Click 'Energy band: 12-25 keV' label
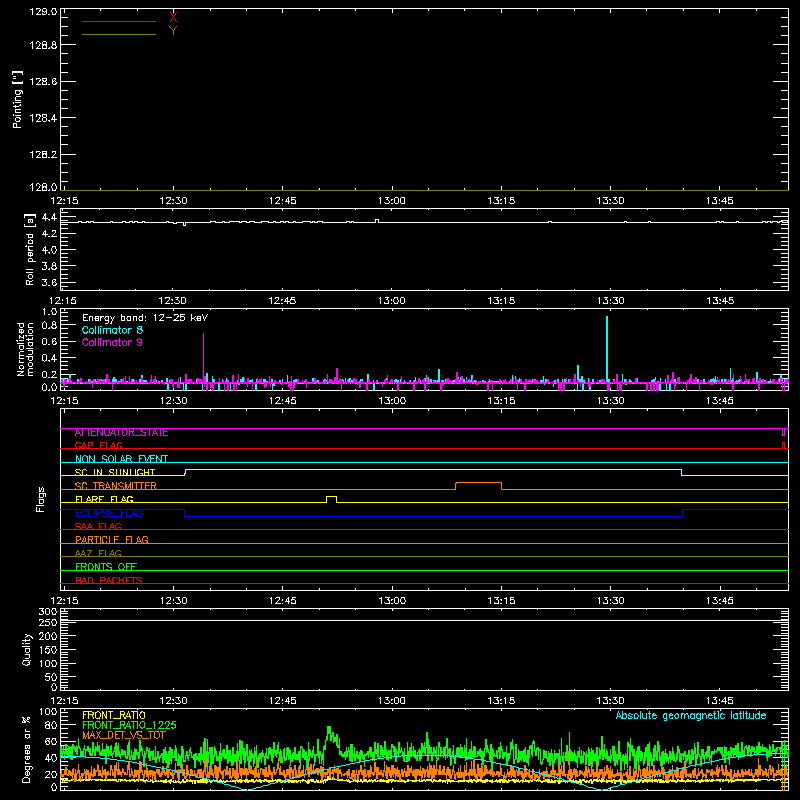 (145, 318)
